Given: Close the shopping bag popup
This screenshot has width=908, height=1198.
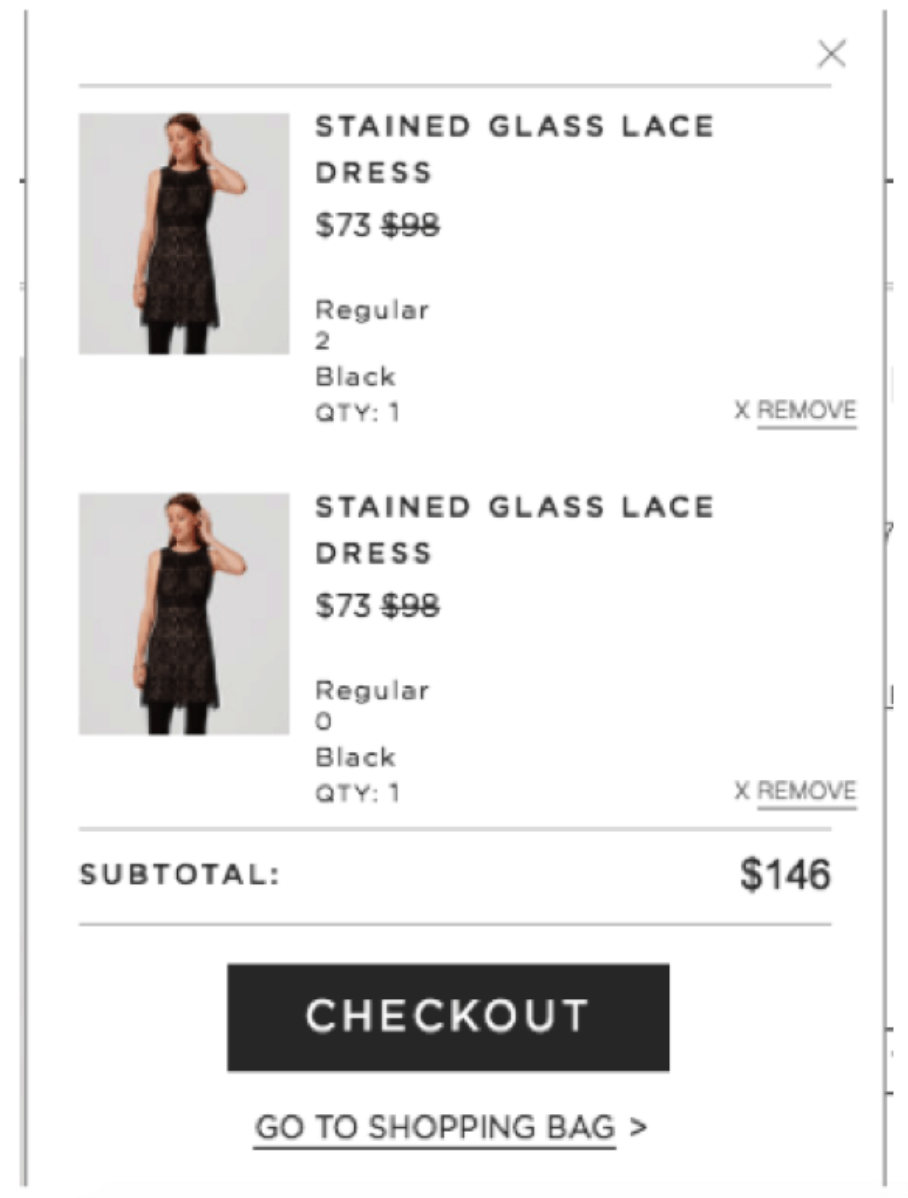Looking at the screenshot, I should pyautogui.click(x=832, y=54).
